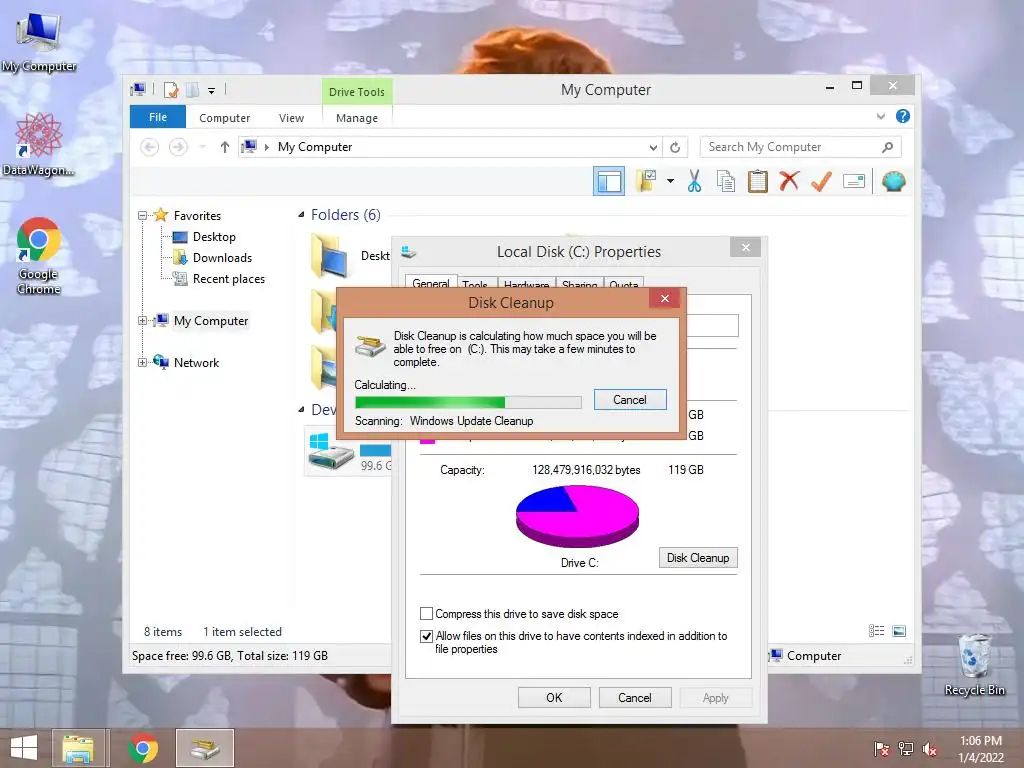
Task: Click the muted volume tray icon
Action: (930, 749)
